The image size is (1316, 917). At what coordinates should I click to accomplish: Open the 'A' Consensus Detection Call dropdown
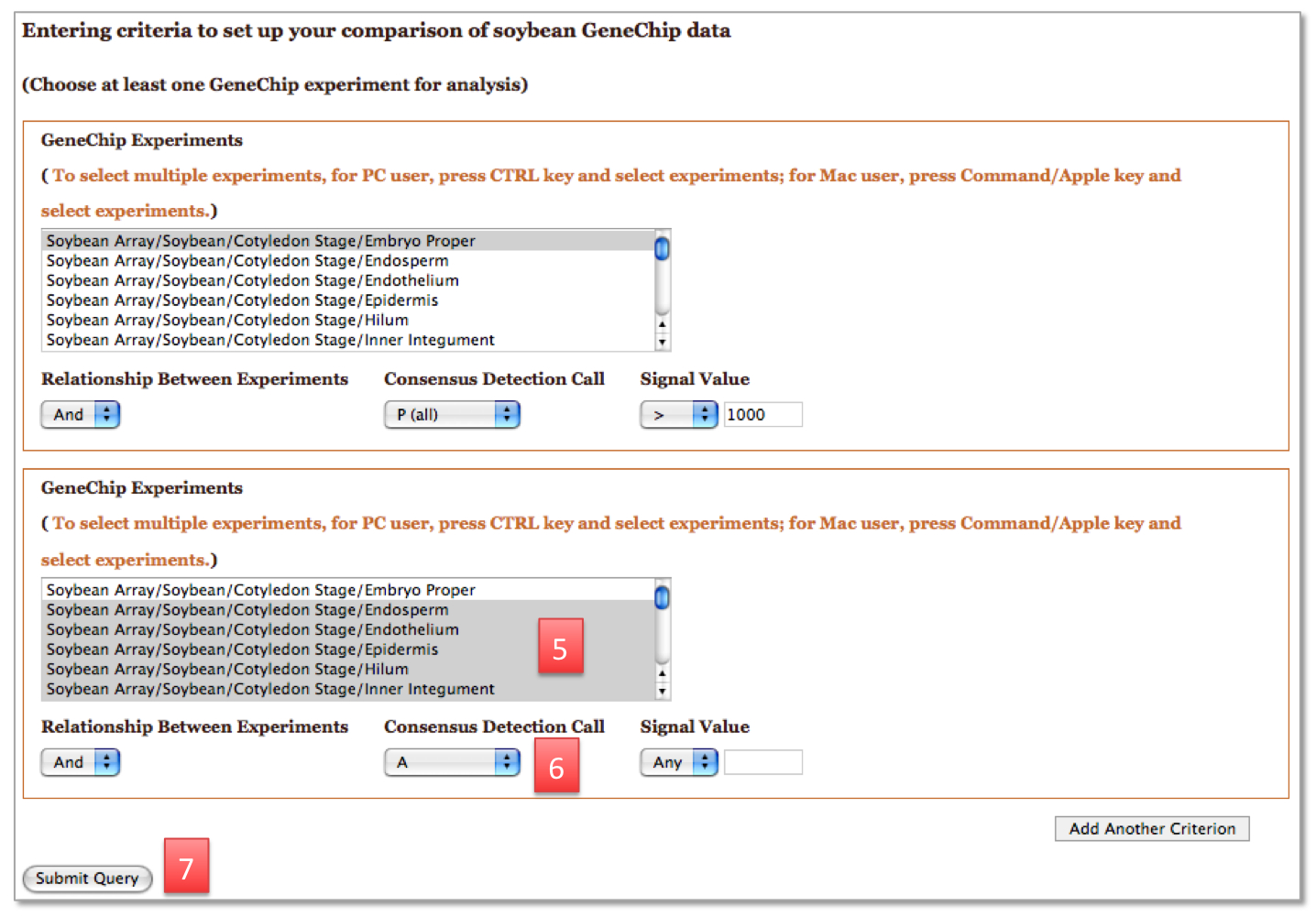[452, 762]
